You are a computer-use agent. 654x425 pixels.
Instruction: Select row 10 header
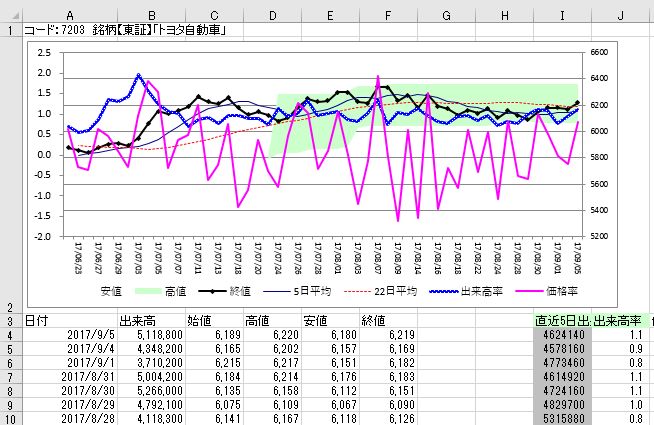point(10,418)
